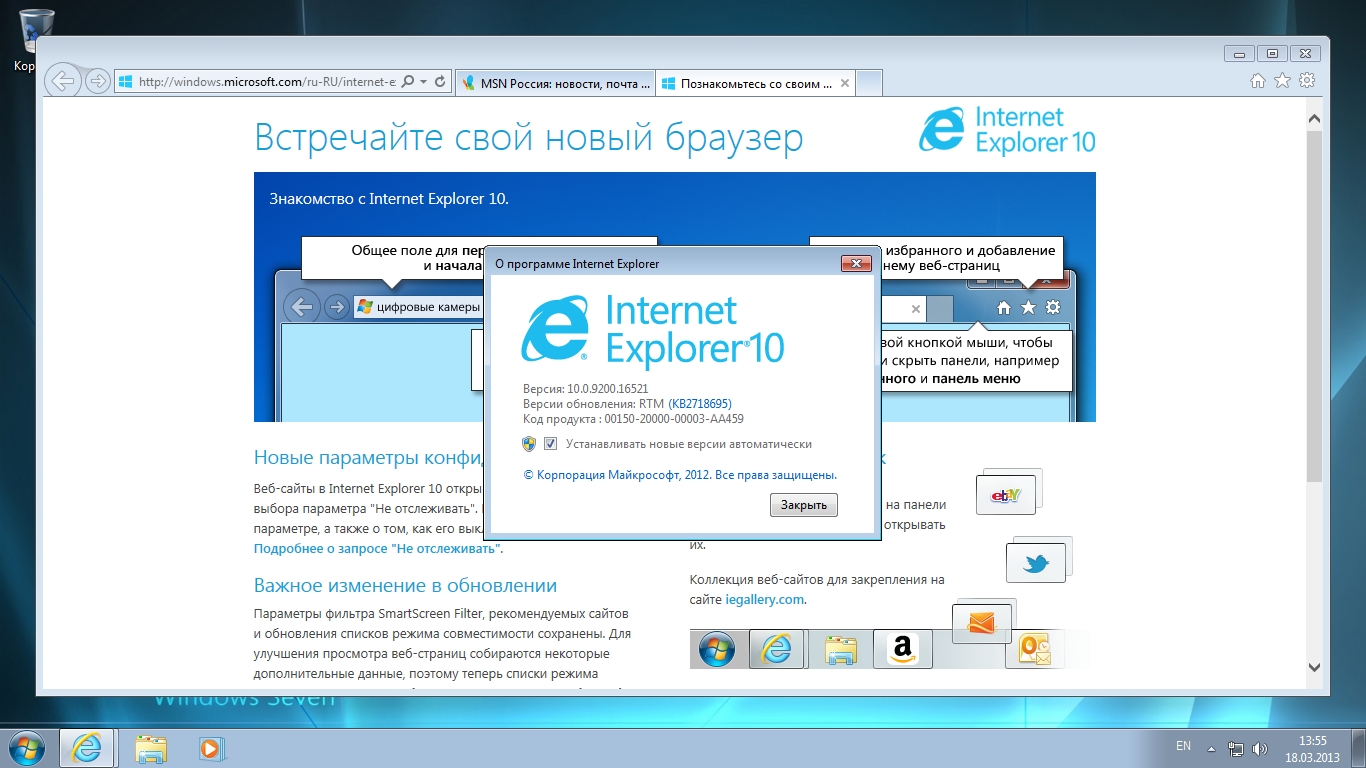1366x768 pixels.
Task: Click the magnifier search icon in address bar
Action: point(407,82)
